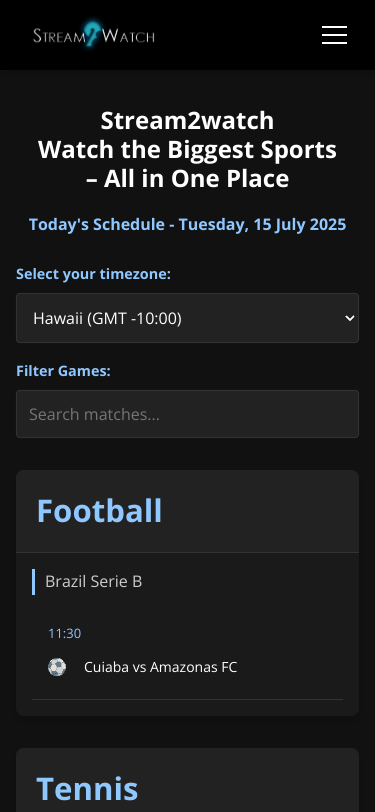The width and height of the screenshot is (375, 812).
Task: Open the hamburger navigation menu
Action: (334, 35)
